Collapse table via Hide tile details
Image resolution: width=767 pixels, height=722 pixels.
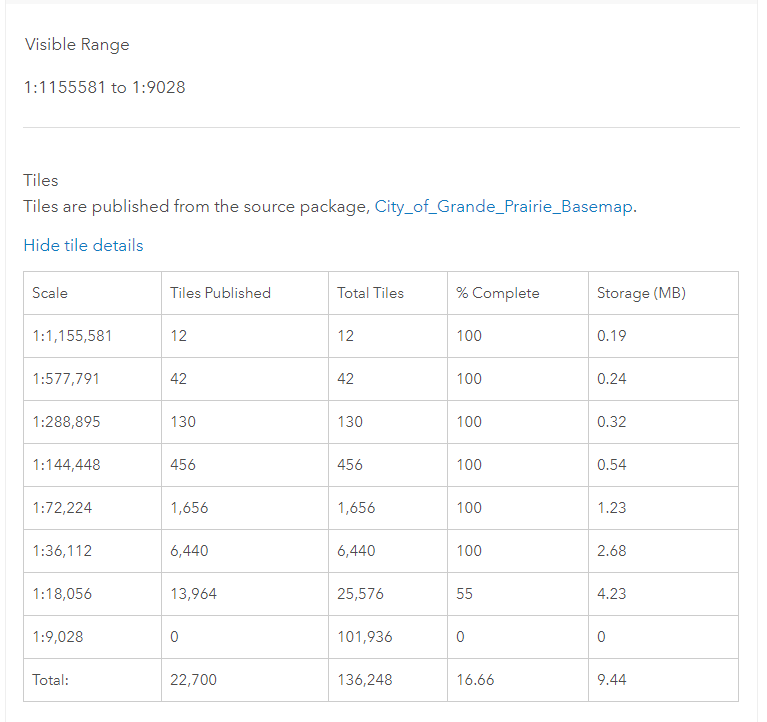[x=84, y=245]
